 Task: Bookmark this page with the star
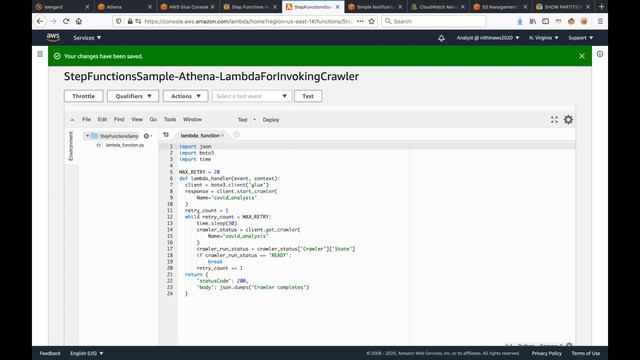[x=371, y=21]
